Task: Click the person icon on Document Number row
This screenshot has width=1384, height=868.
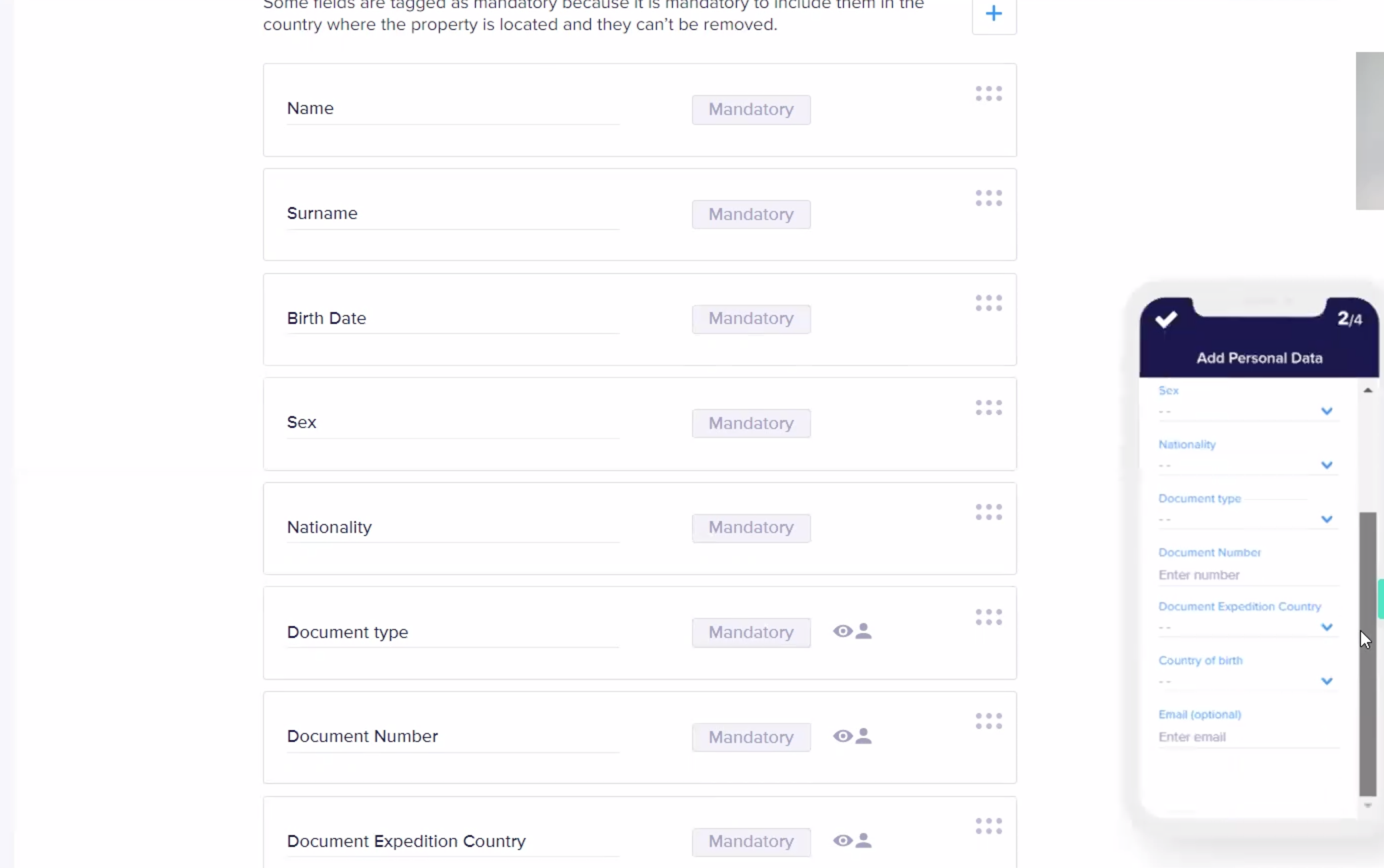Action: 864,736
